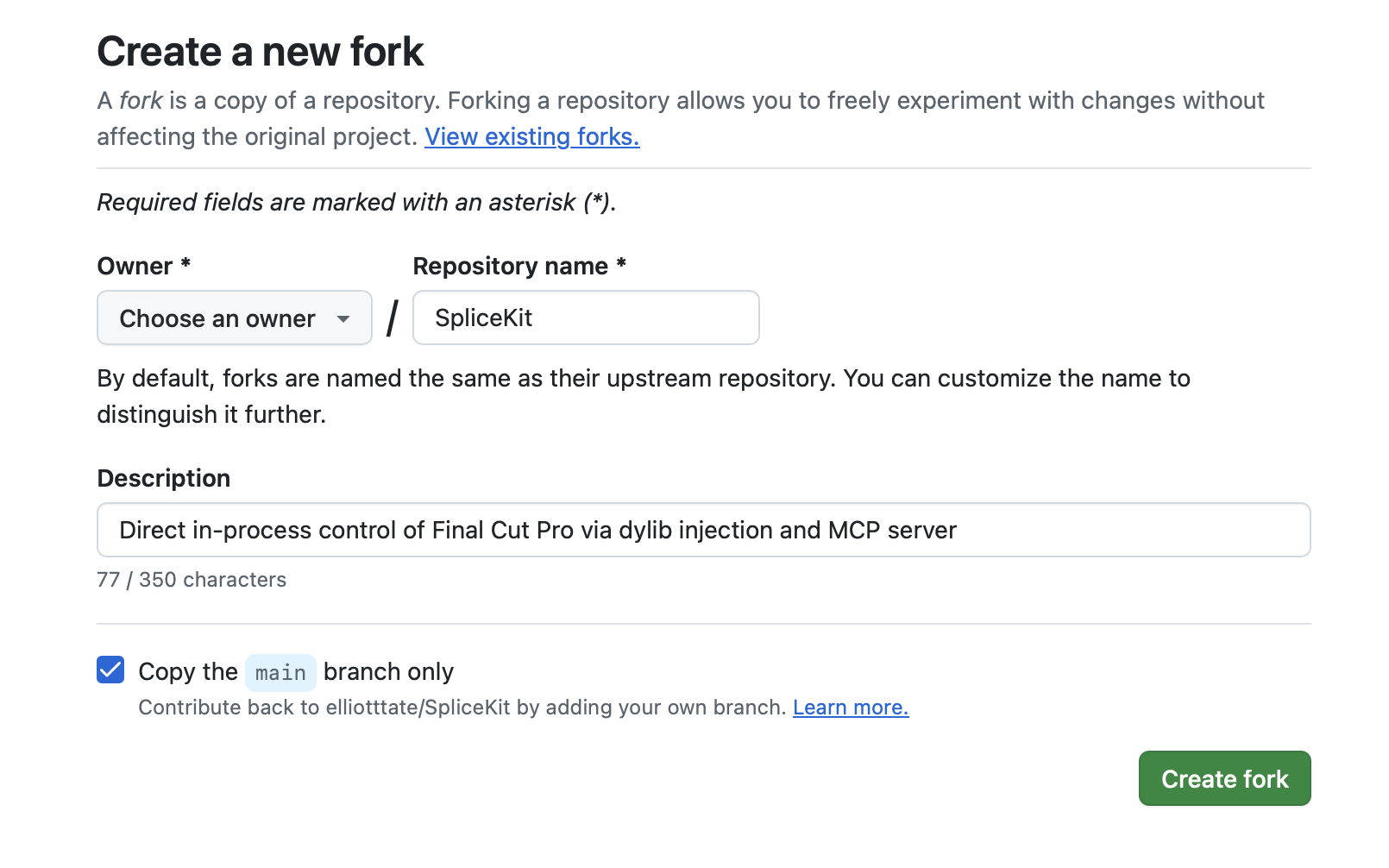This screenshot has height=868, width=1389.
Task: Uncheck the copy main branch only checkbox
Action: coord(110,670)
